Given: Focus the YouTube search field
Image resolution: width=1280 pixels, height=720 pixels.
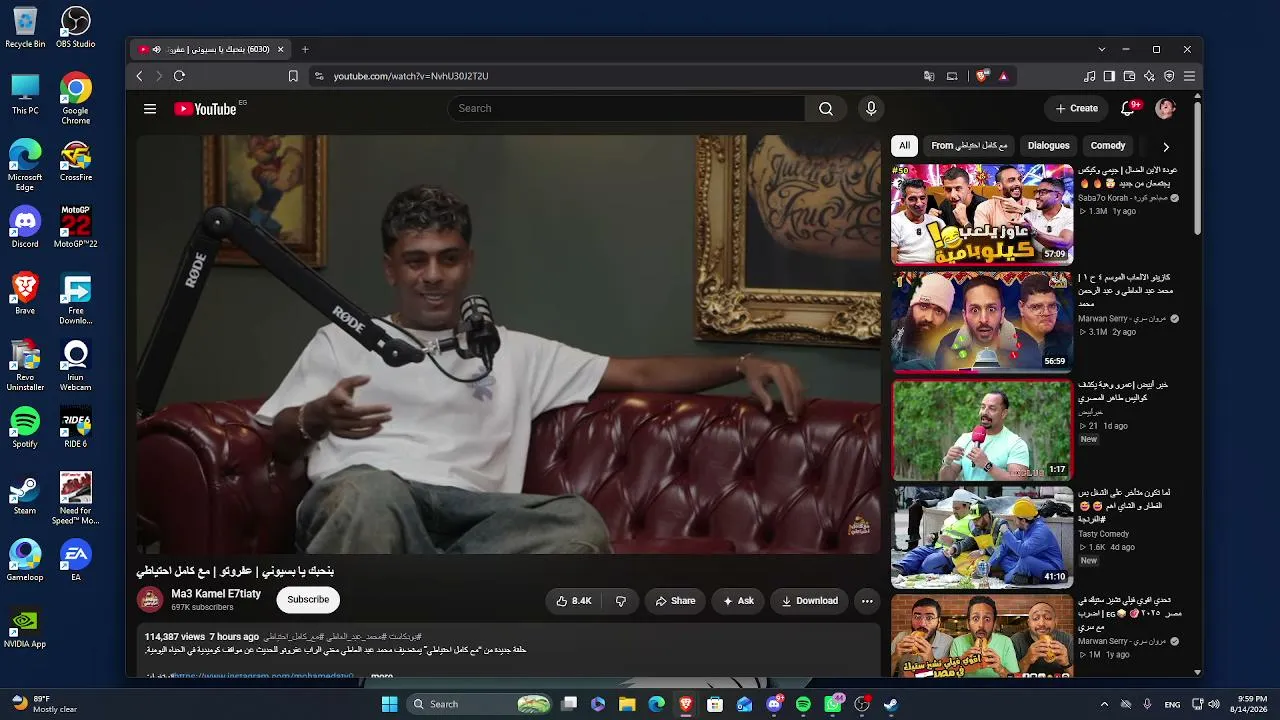Looking at the screenshot, I should click(626, 109).
